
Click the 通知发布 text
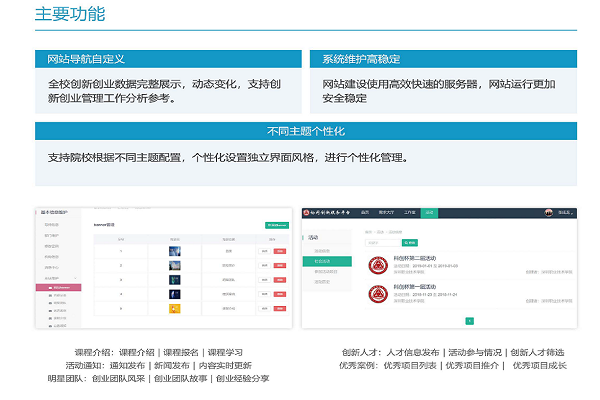click(x=127, y=366)
